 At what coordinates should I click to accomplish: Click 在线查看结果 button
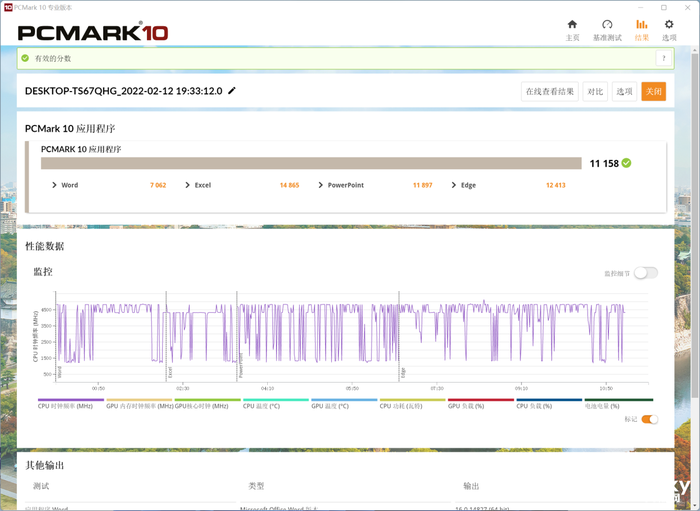550,91
